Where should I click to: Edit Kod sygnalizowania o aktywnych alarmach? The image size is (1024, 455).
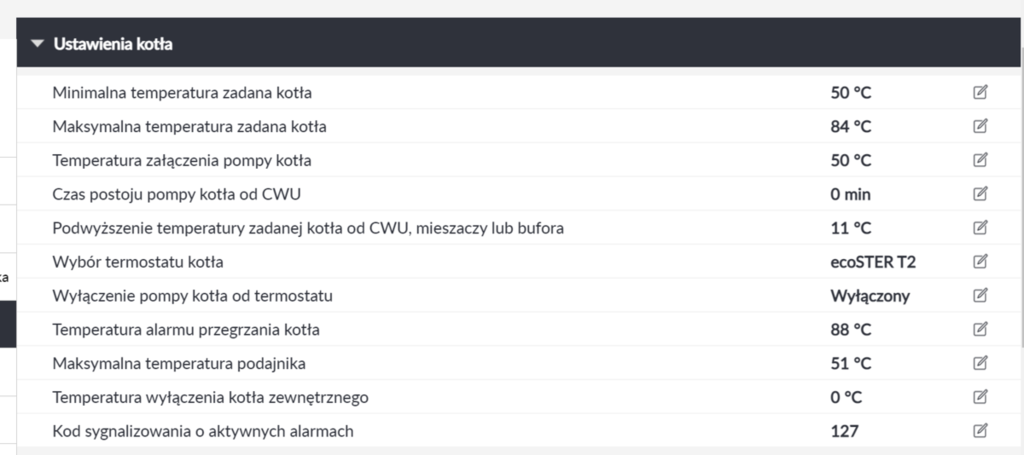[980, 431]
